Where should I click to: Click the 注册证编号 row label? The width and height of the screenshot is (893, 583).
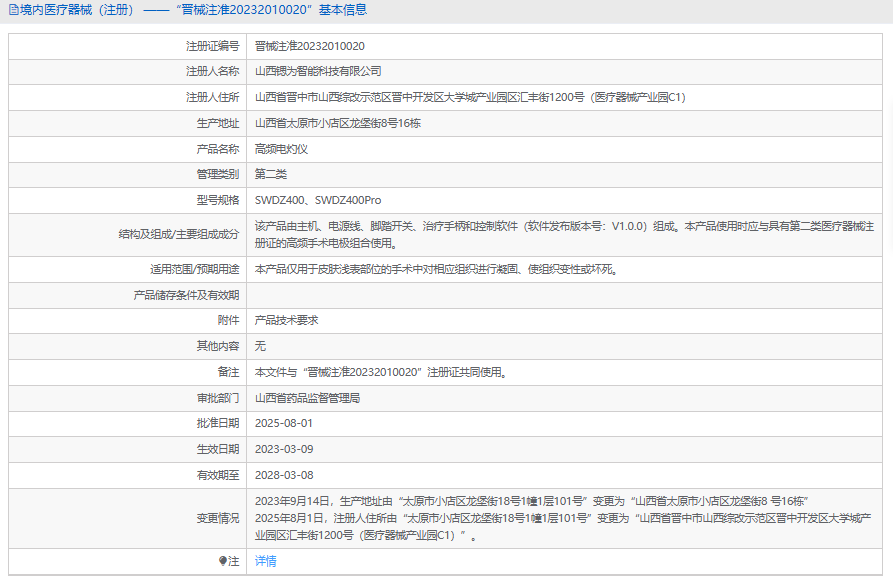pyautogui.click(x=212, y=46)
